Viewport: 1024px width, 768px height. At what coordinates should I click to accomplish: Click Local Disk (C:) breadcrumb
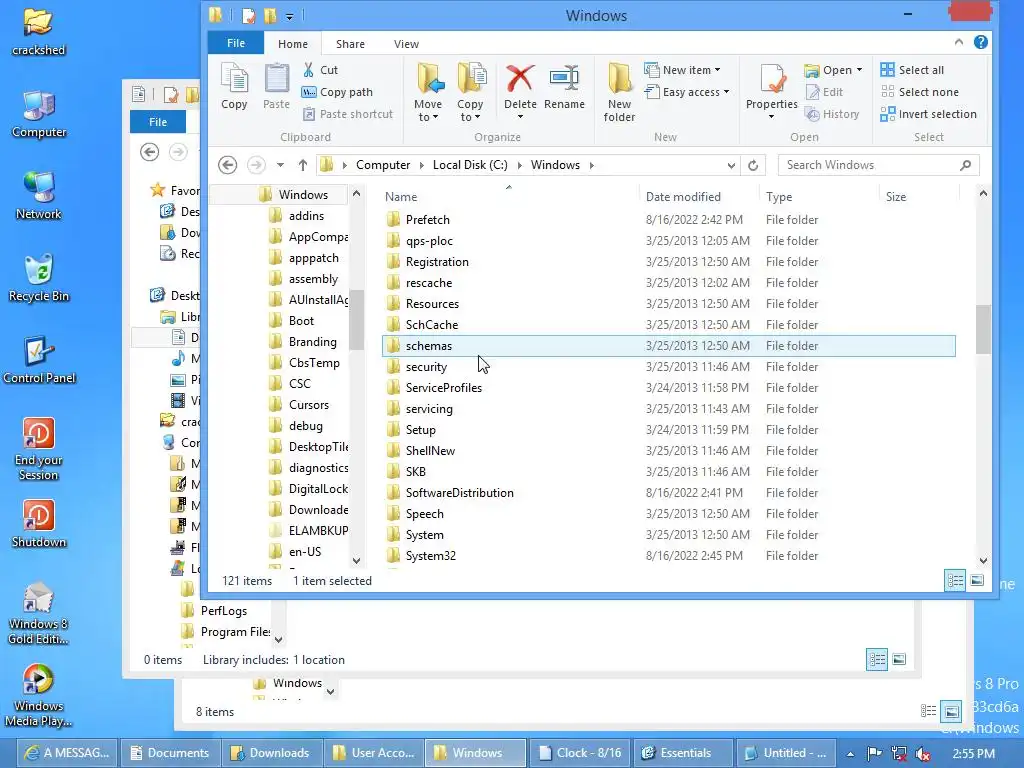pyautogui.click(x=470, y=165)
